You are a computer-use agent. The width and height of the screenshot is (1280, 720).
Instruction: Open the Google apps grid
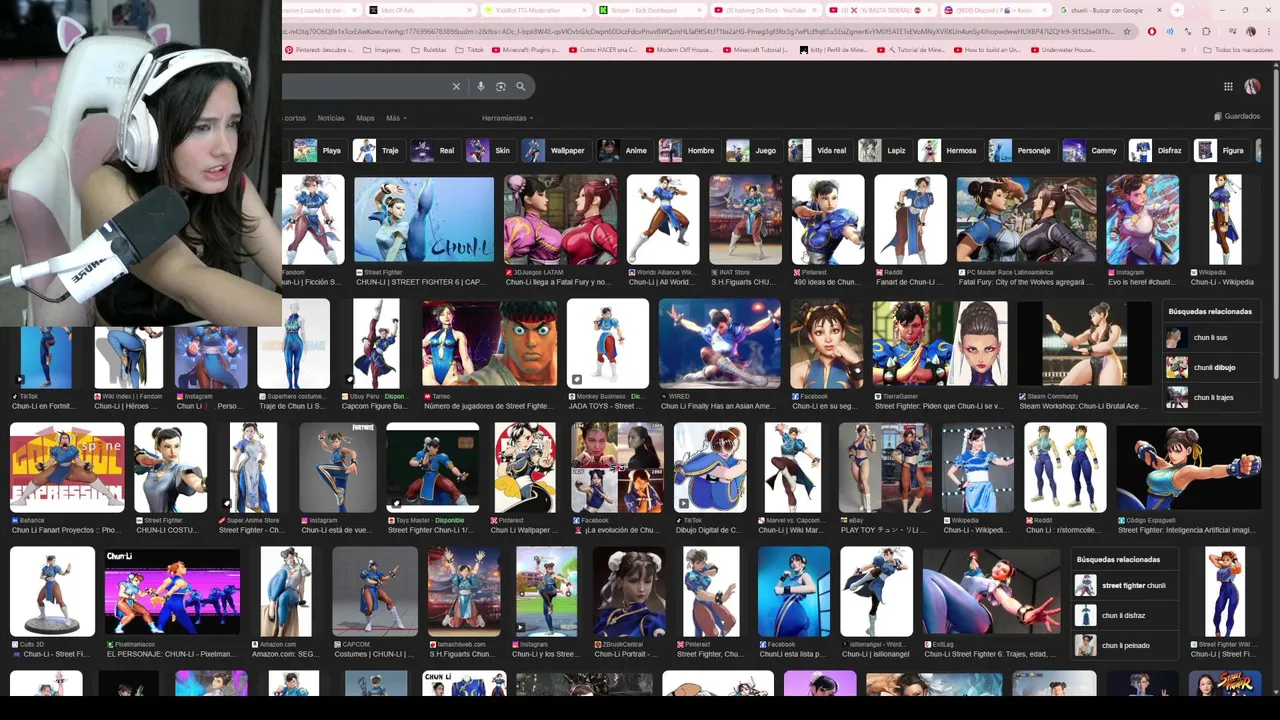(x=1228, y=87)
